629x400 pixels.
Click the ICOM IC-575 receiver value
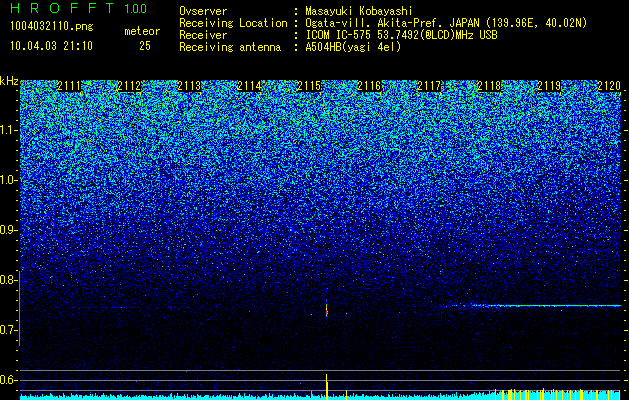click(x=401, y=35)
